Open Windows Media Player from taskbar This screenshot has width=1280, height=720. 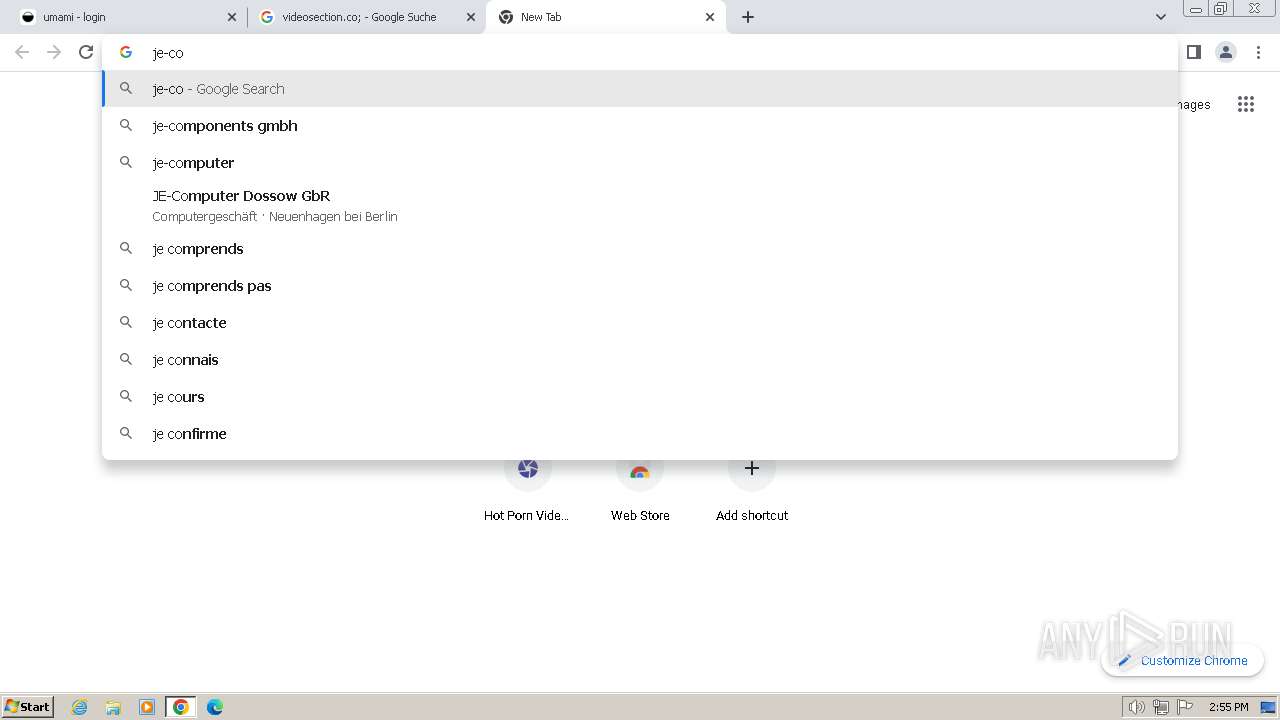pyautogui.click(x=147, y=707)
